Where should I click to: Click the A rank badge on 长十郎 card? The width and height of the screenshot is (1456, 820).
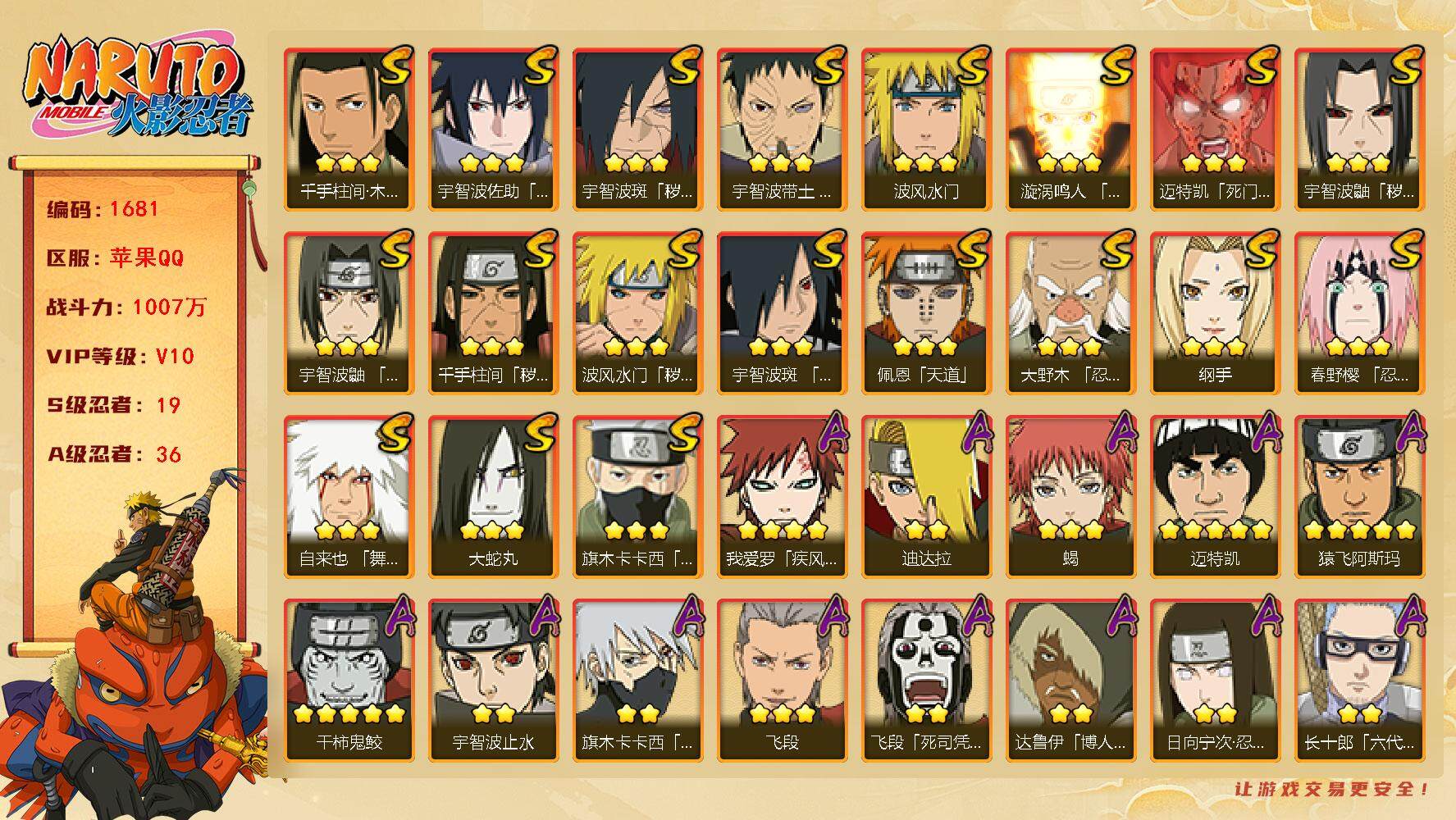coord(1408,617)
